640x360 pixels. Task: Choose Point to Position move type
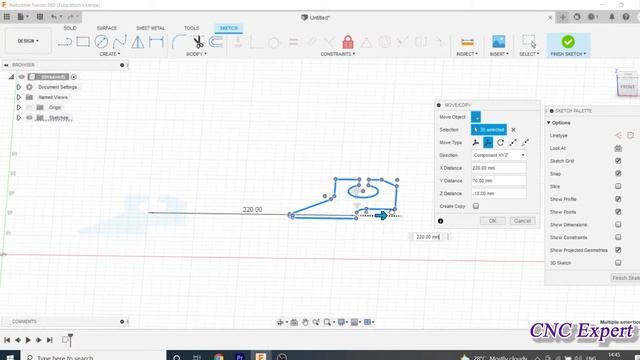point(525,142)
